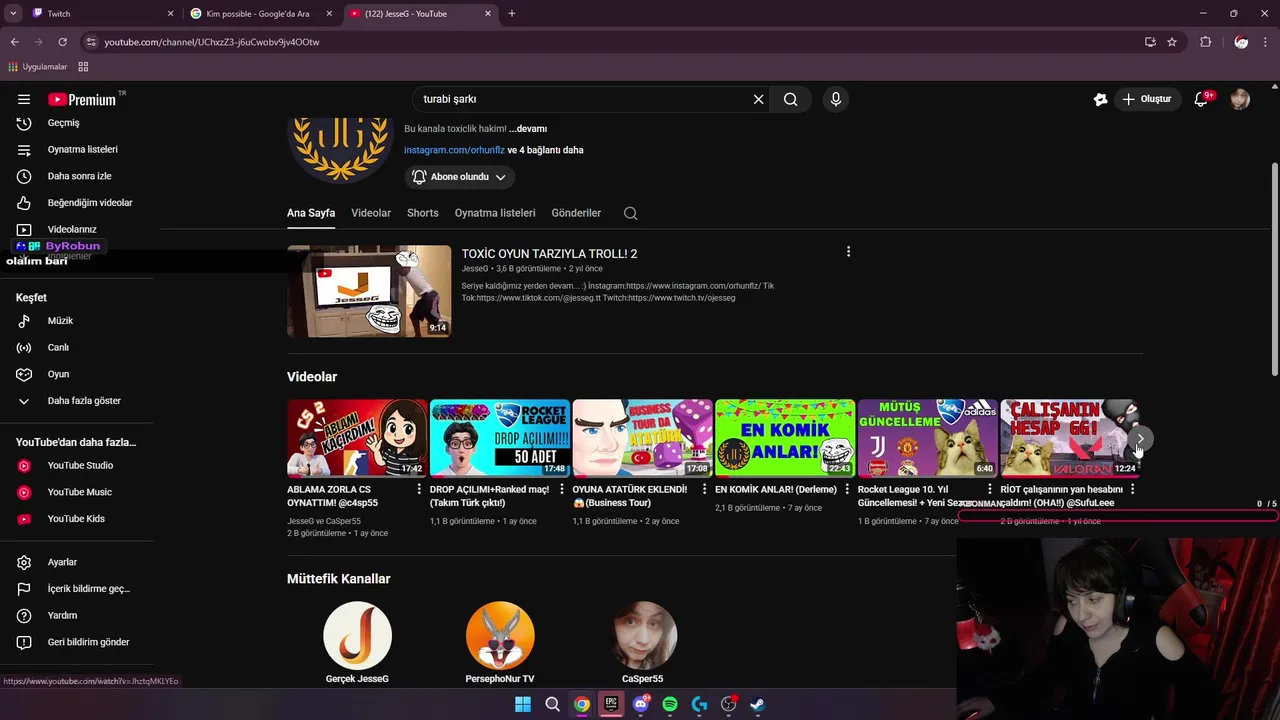
Task: Switch to the Shorts tab
Action: point(422,213)
